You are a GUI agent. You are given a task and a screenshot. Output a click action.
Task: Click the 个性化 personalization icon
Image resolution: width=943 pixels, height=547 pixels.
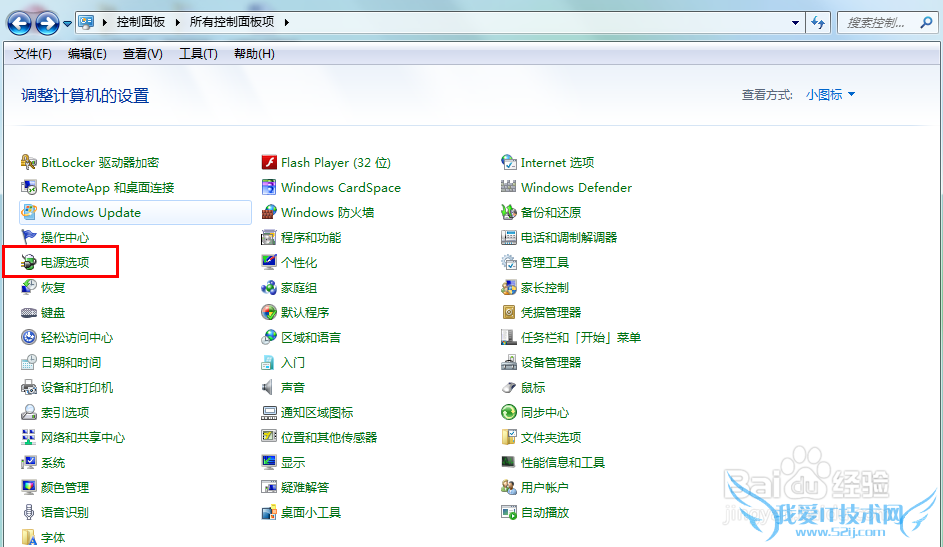point(269,262)
